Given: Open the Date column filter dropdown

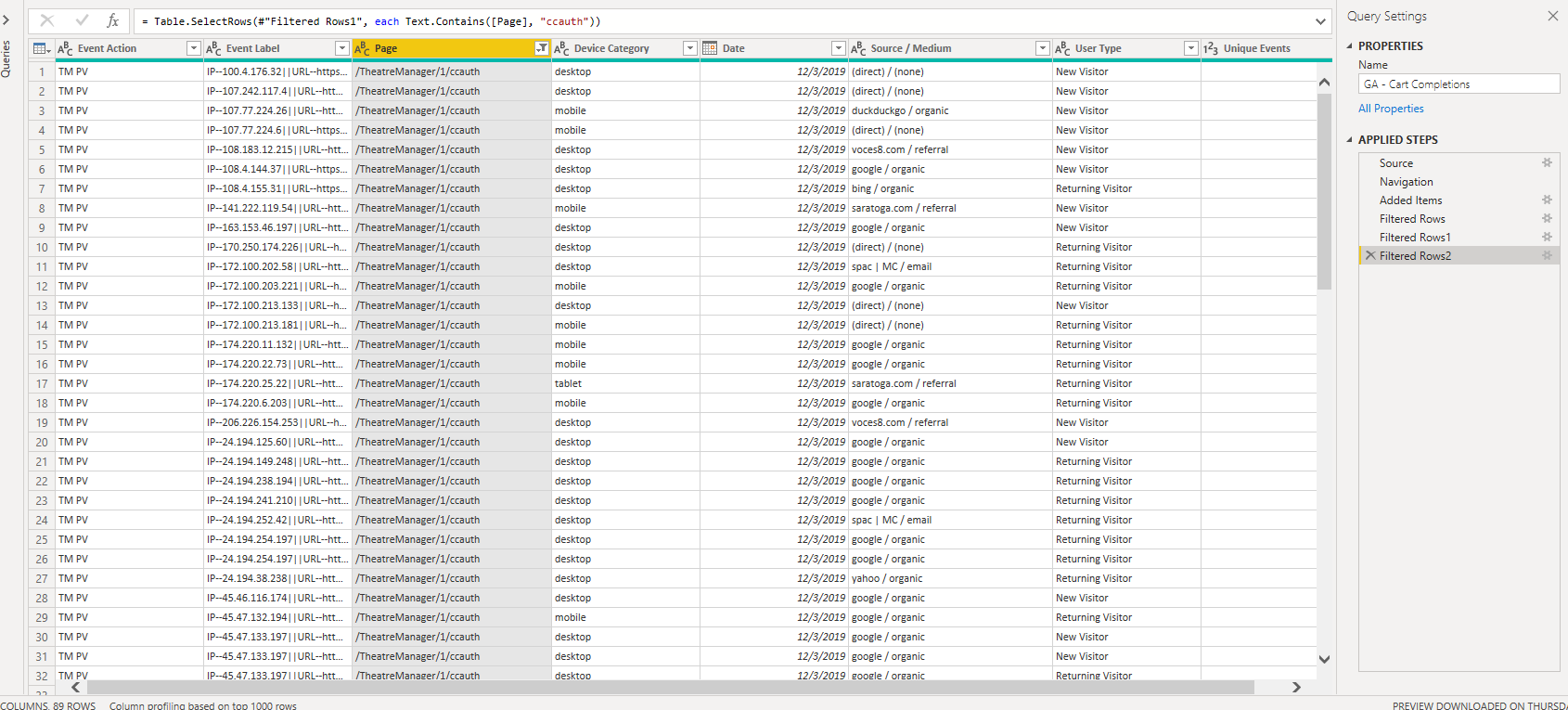Looking at the screenshot, I should (x=838, y=48).
